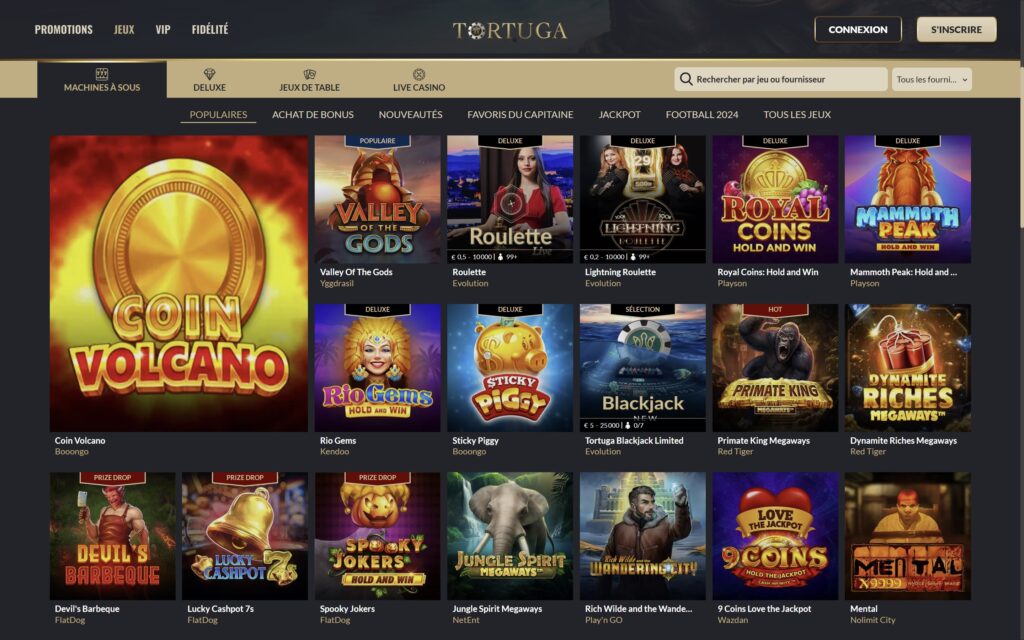The height and width of the screenshot is (640, 1024).
Task: Open the Nouveautés tab
Action: pos(410,114)
